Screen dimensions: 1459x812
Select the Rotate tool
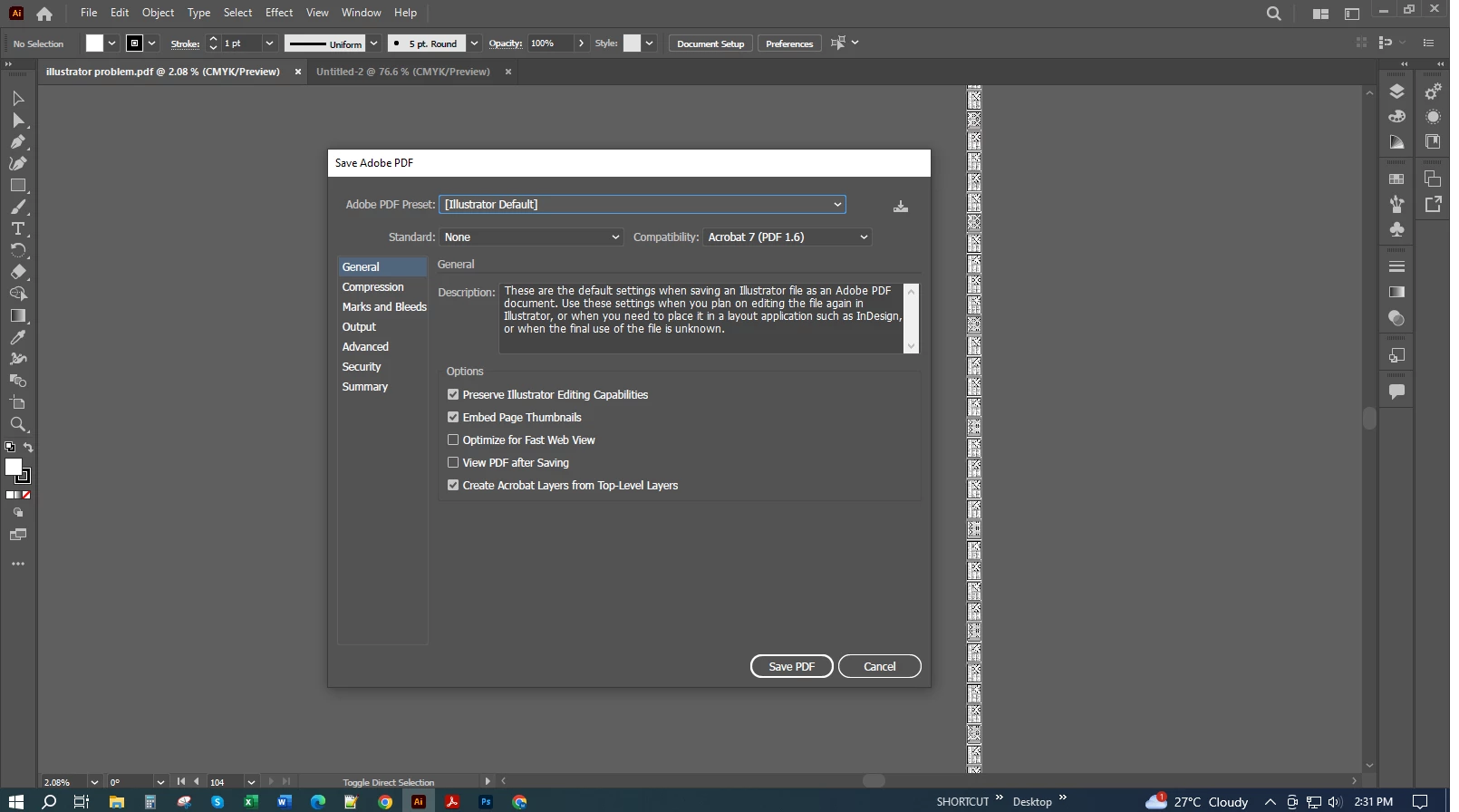pos(17,250)
